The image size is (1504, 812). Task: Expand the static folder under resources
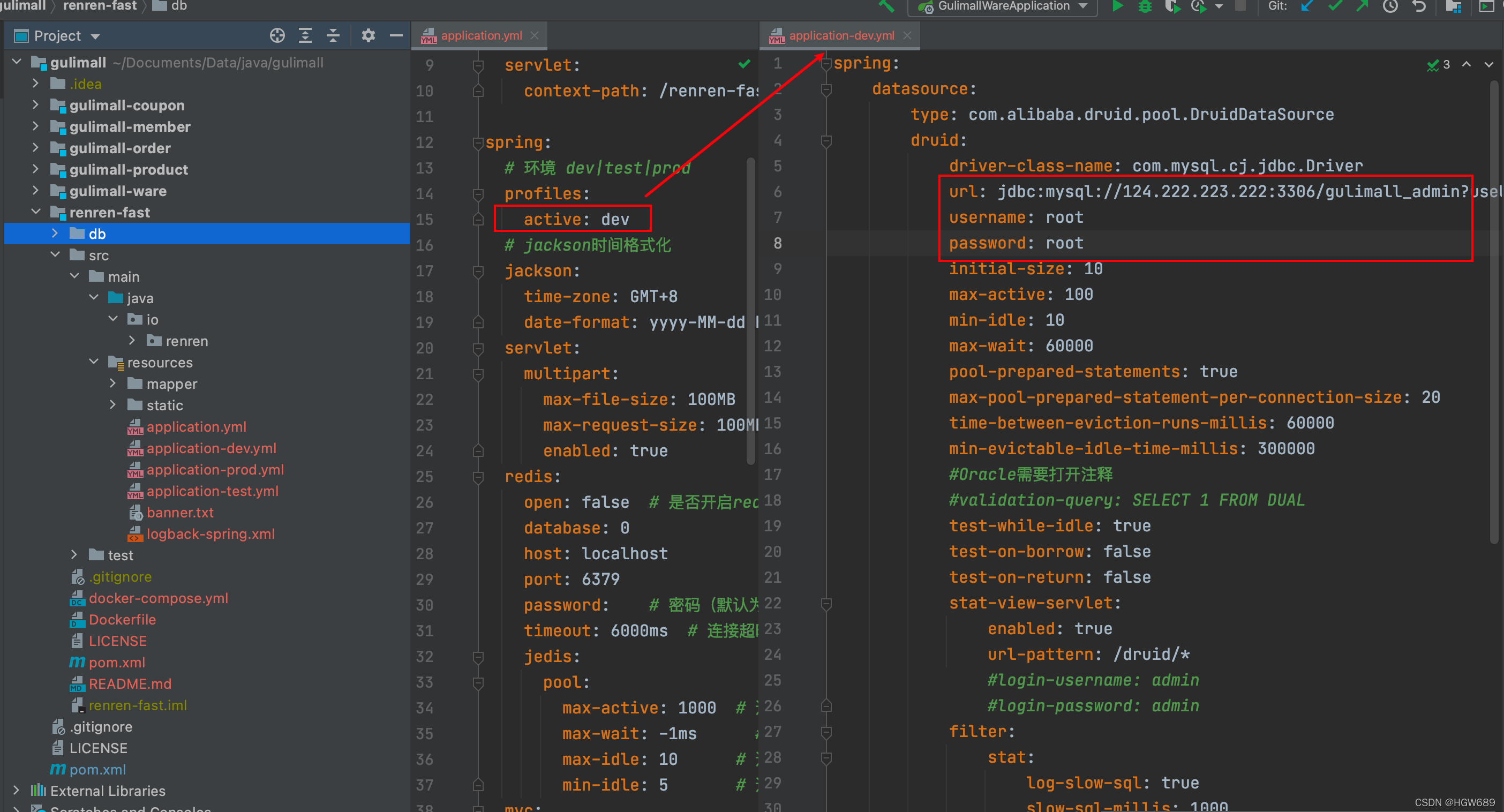point(113,405)
